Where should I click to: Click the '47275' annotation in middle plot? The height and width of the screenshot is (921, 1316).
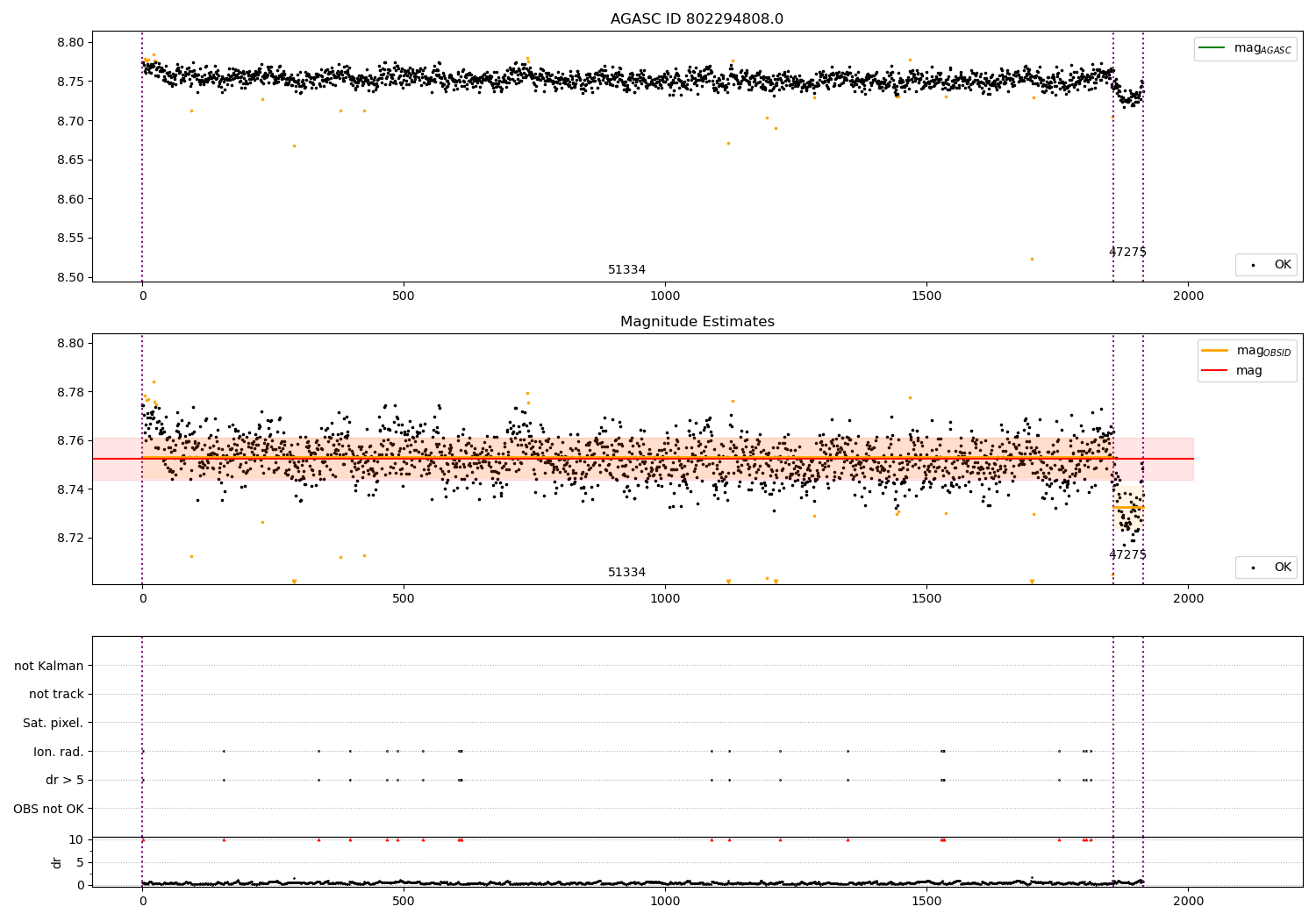pyautogui.click(x=1127, y=555)
